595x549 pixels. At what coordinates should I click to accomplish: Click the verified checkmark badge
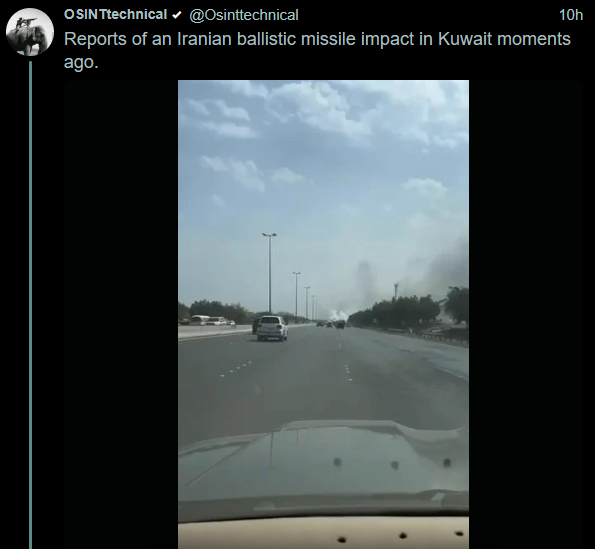[176, 15]
